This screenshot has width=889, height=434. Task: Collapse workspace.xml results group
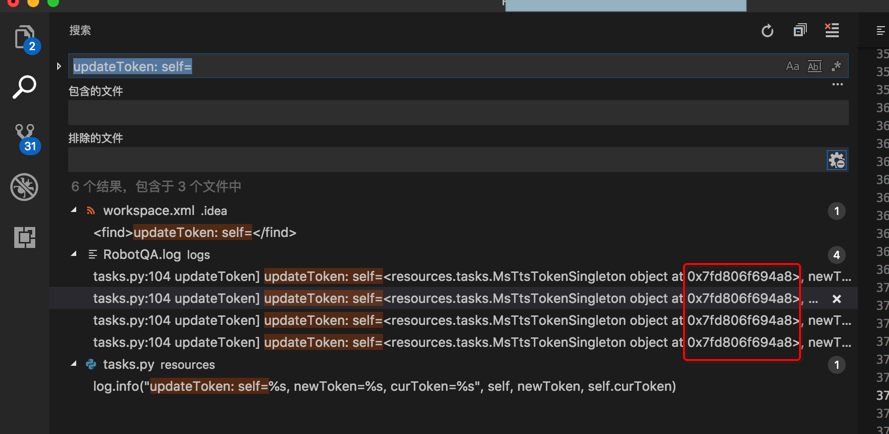[74, 211]
